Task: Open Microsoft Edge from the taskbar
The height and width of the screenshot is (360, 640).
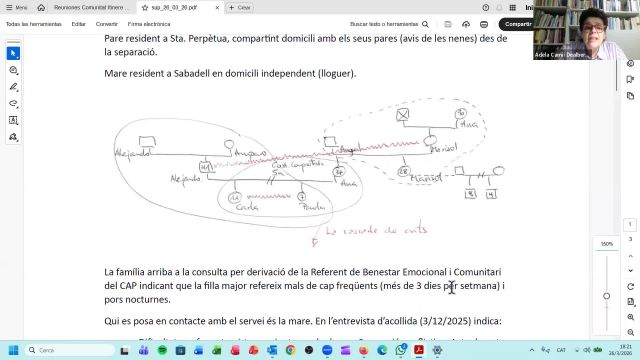Action: tap(382, 350)
